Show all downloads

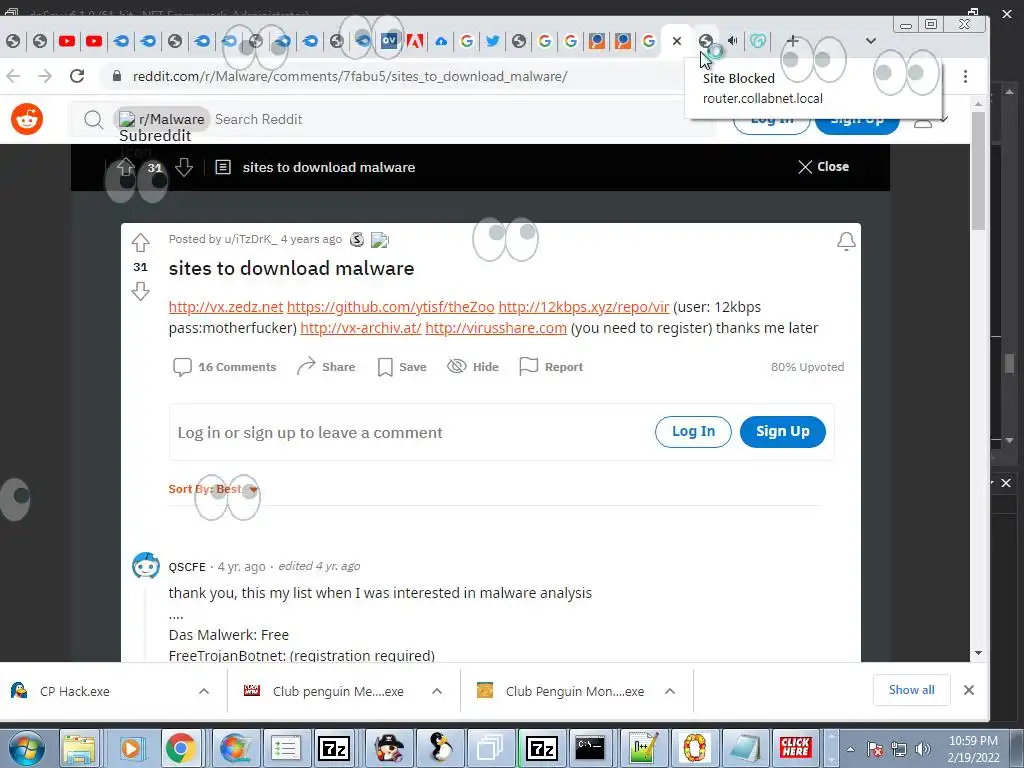911,690
